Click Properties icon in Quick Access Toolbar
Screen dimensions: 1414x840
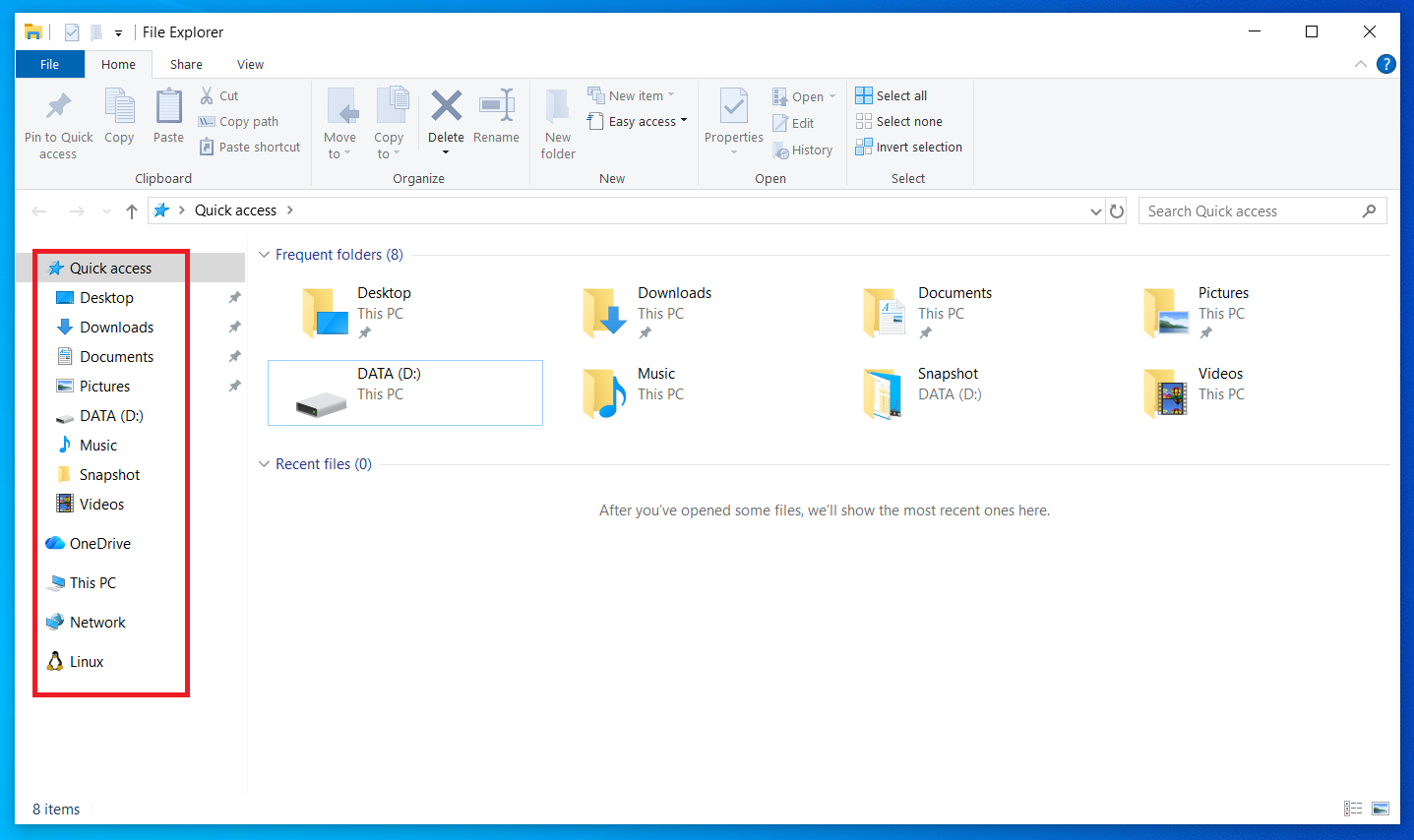72,32
